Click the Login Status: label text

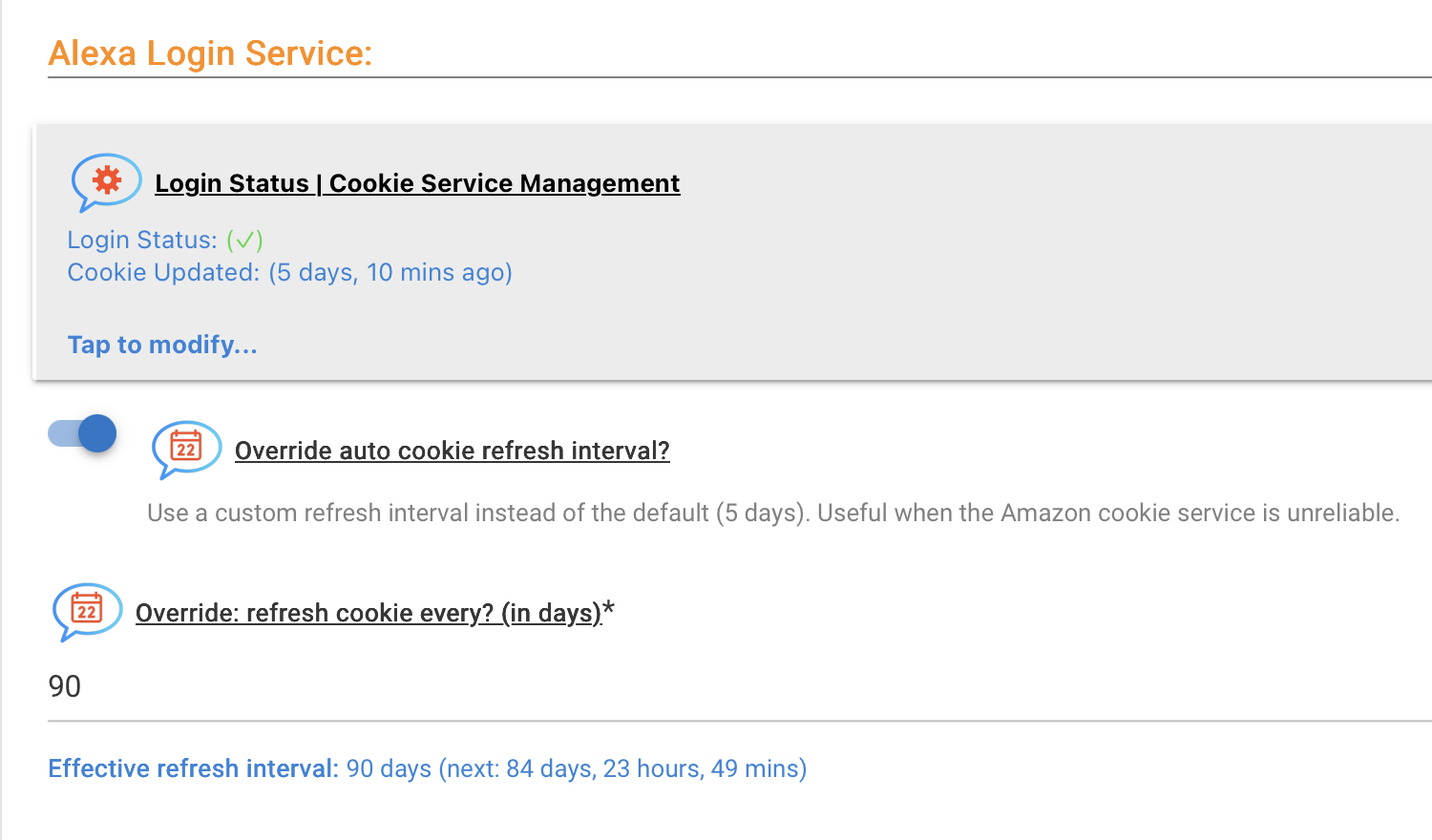[142, 240]
